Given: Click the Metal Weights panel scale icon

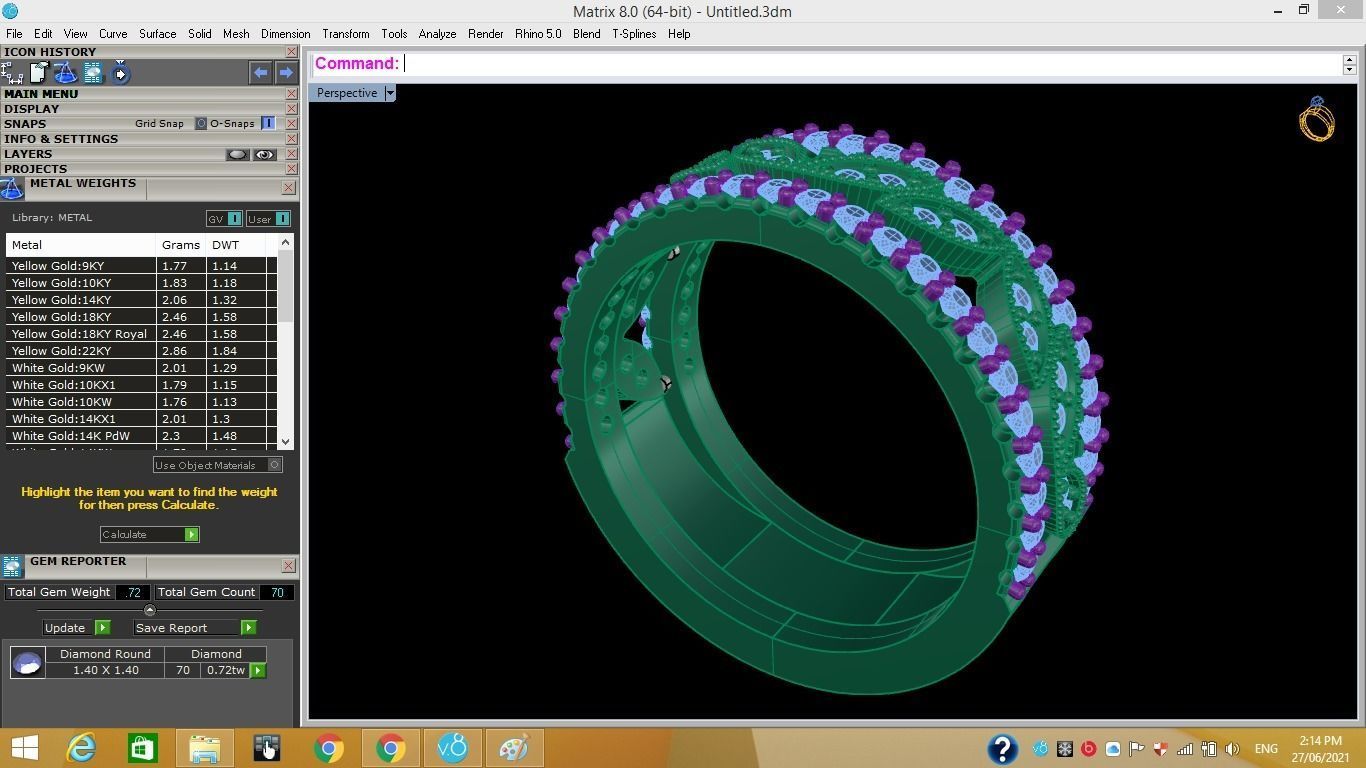Looking at the screenshot, I should (x=12, y=189).
